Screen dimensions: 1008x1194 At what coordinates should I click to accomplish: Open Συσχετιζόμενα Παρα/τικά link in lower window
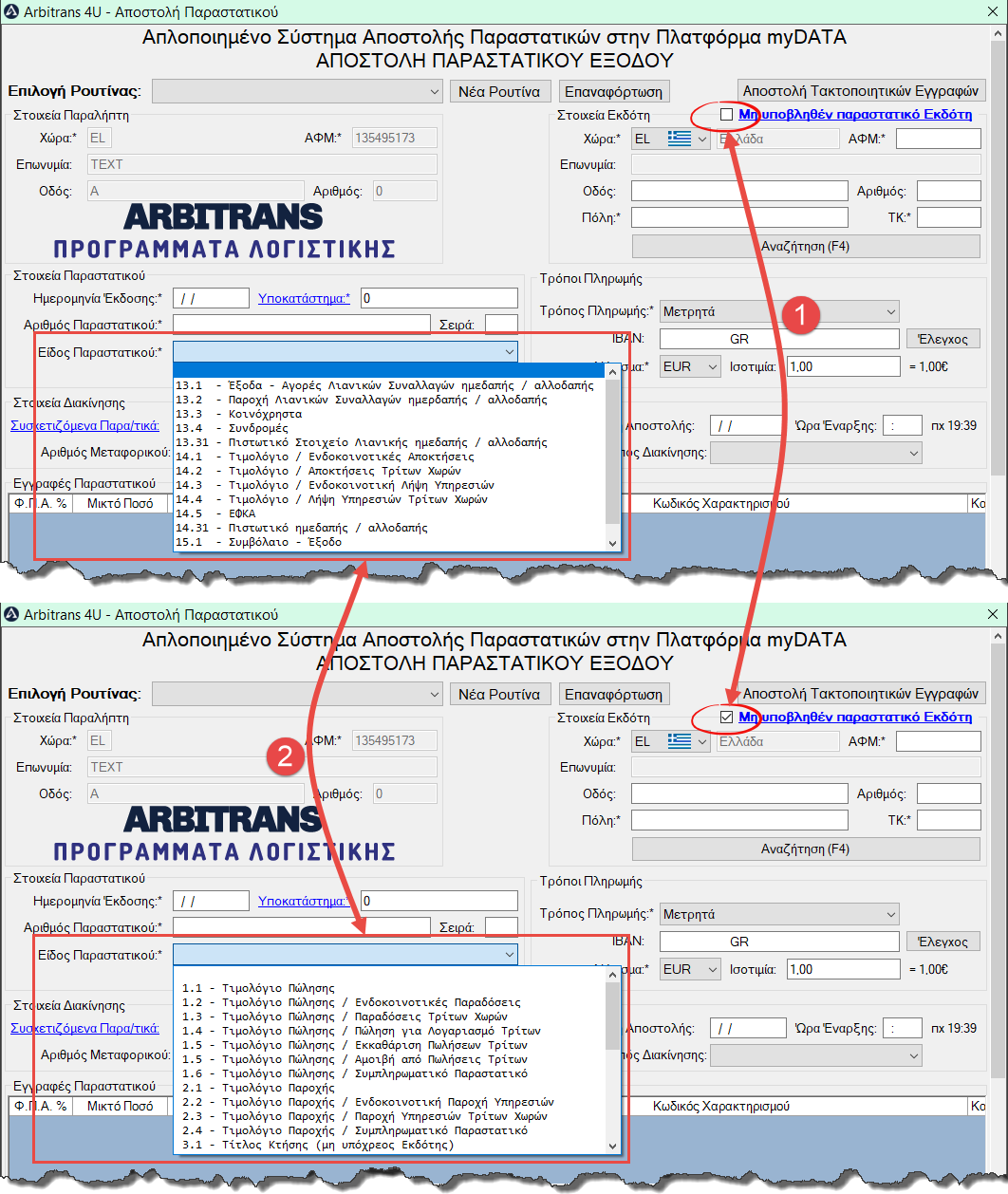click(x=84, y=1028)
